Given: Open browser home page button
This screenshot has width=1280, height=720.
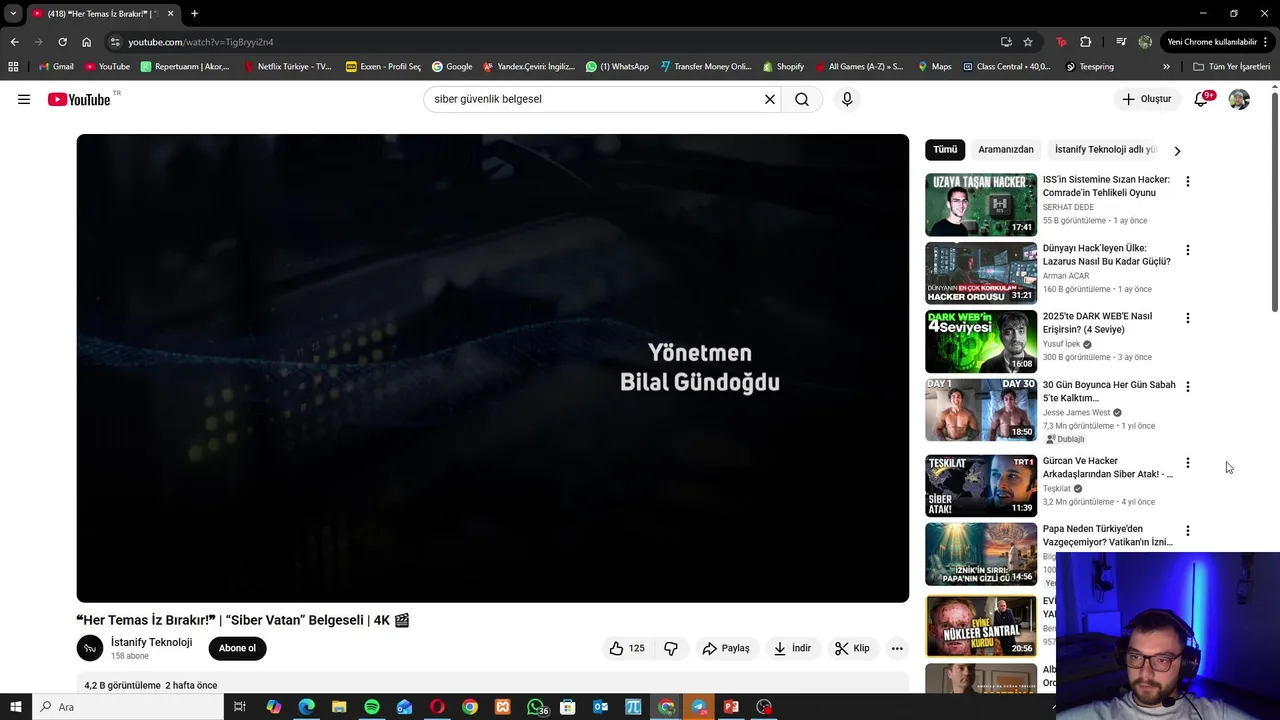Looking at the screenshot, I should 87,42.
